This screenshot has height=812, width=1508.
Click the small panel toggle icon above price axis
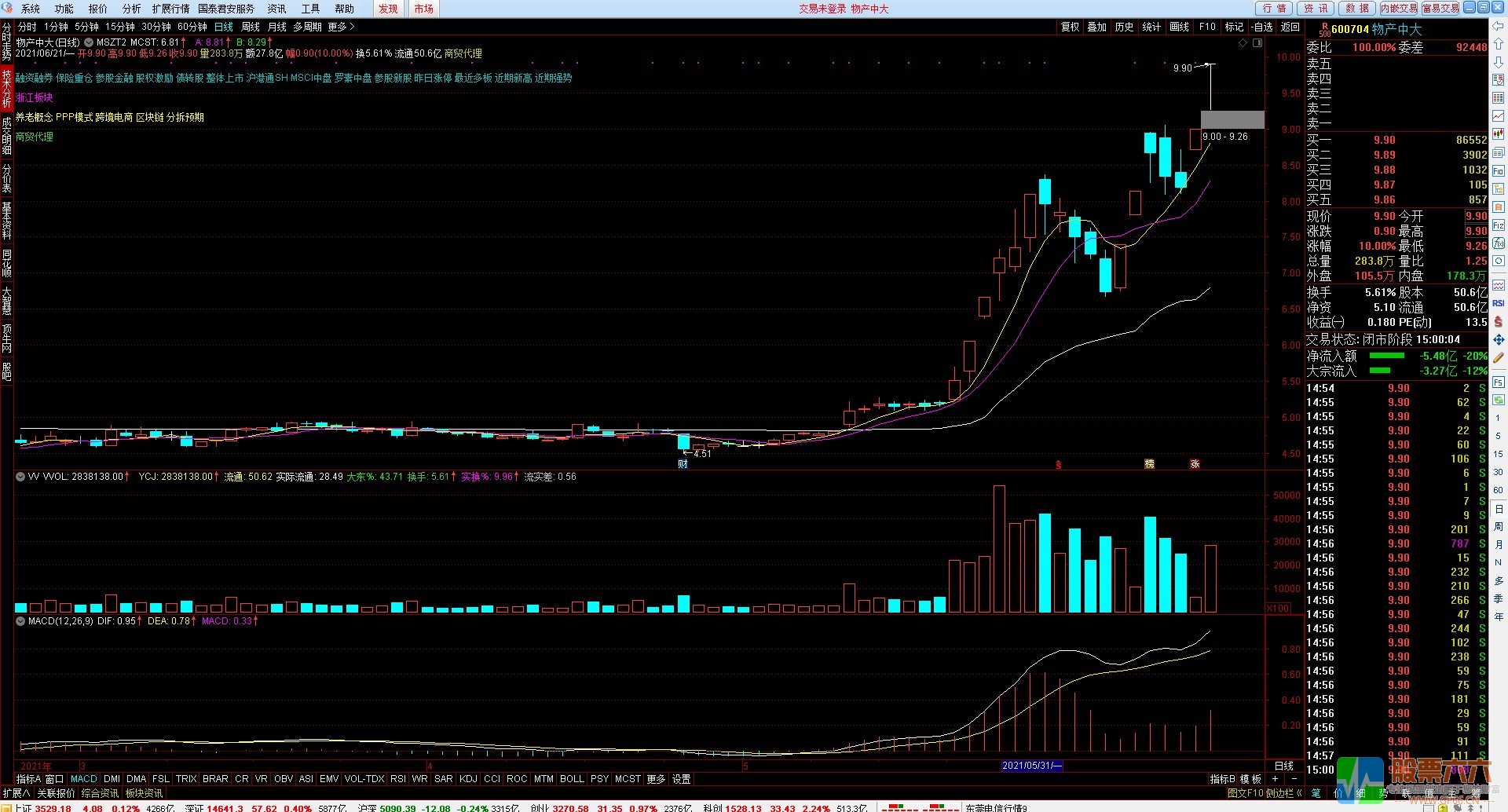[x=1257, y=43]
